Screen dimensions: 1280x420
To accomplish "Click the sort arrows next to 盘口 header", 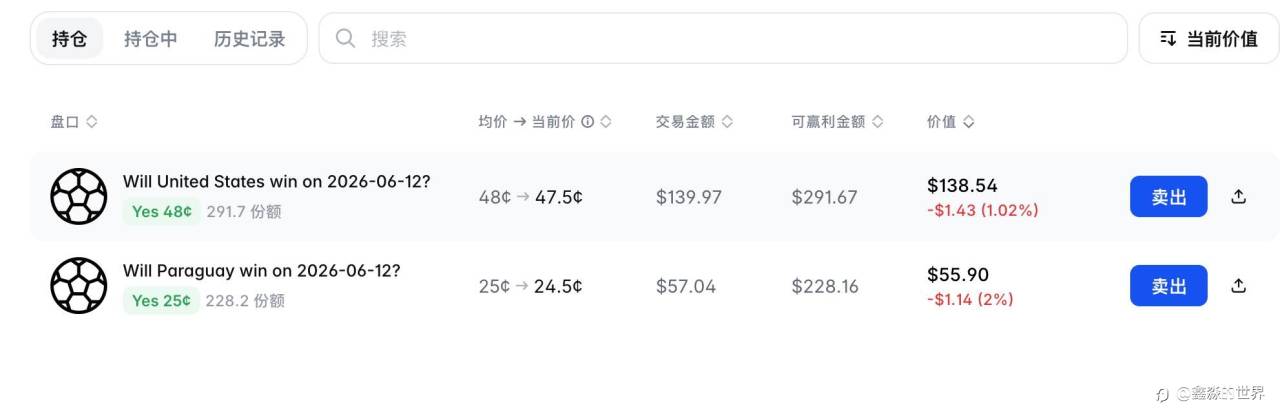I will (91, 122).
